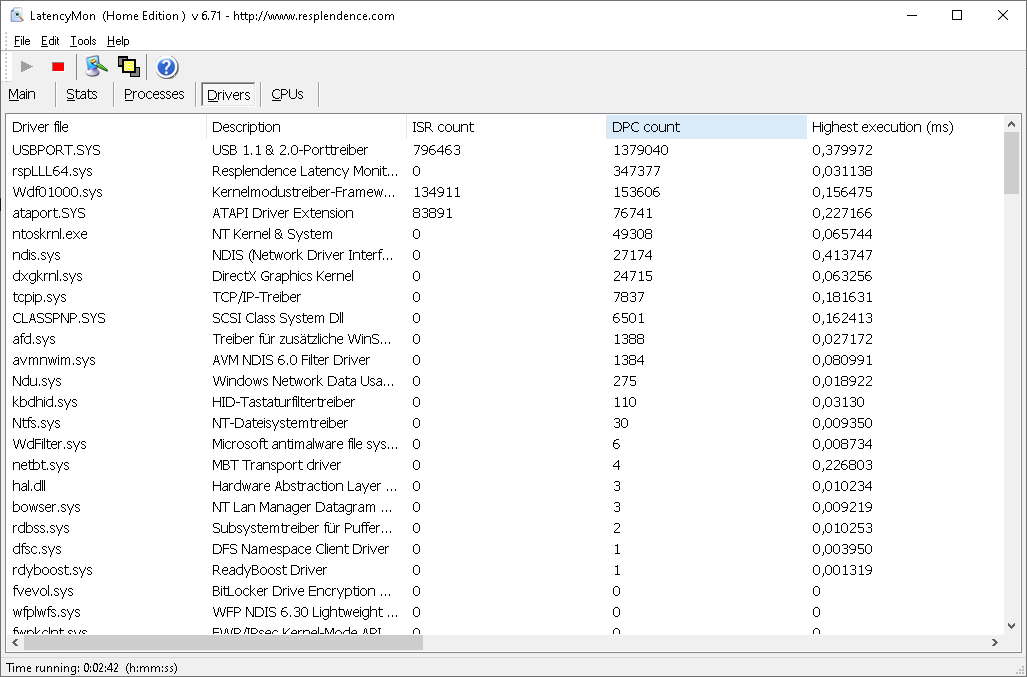Select the Ntfs.sys driver row

504,423
